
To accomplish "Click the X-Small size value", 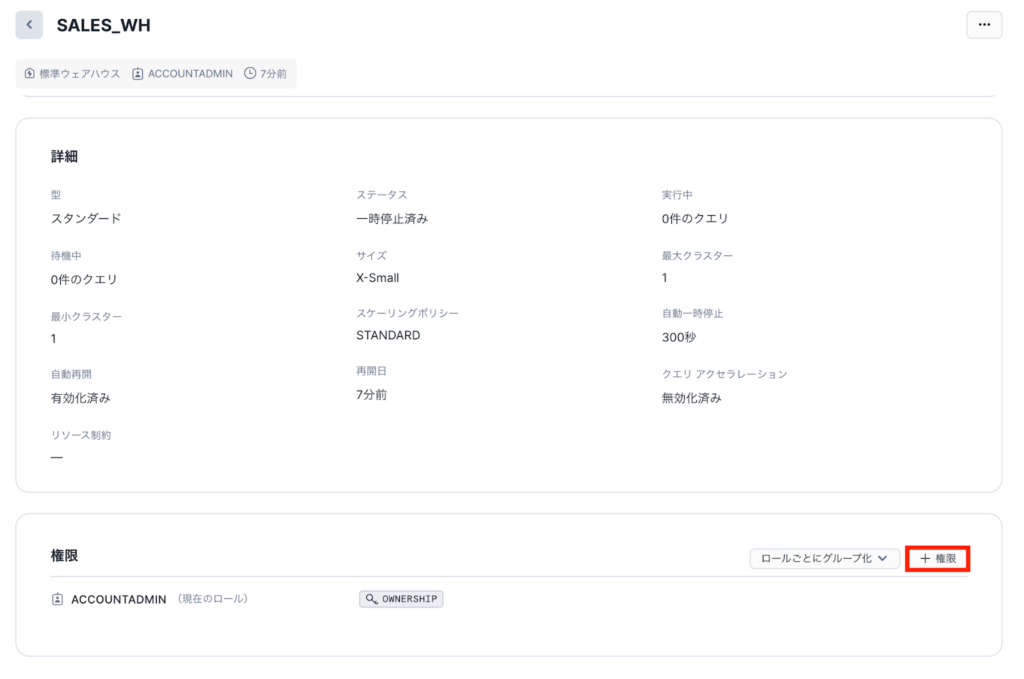I will click(x=377, y=278).
